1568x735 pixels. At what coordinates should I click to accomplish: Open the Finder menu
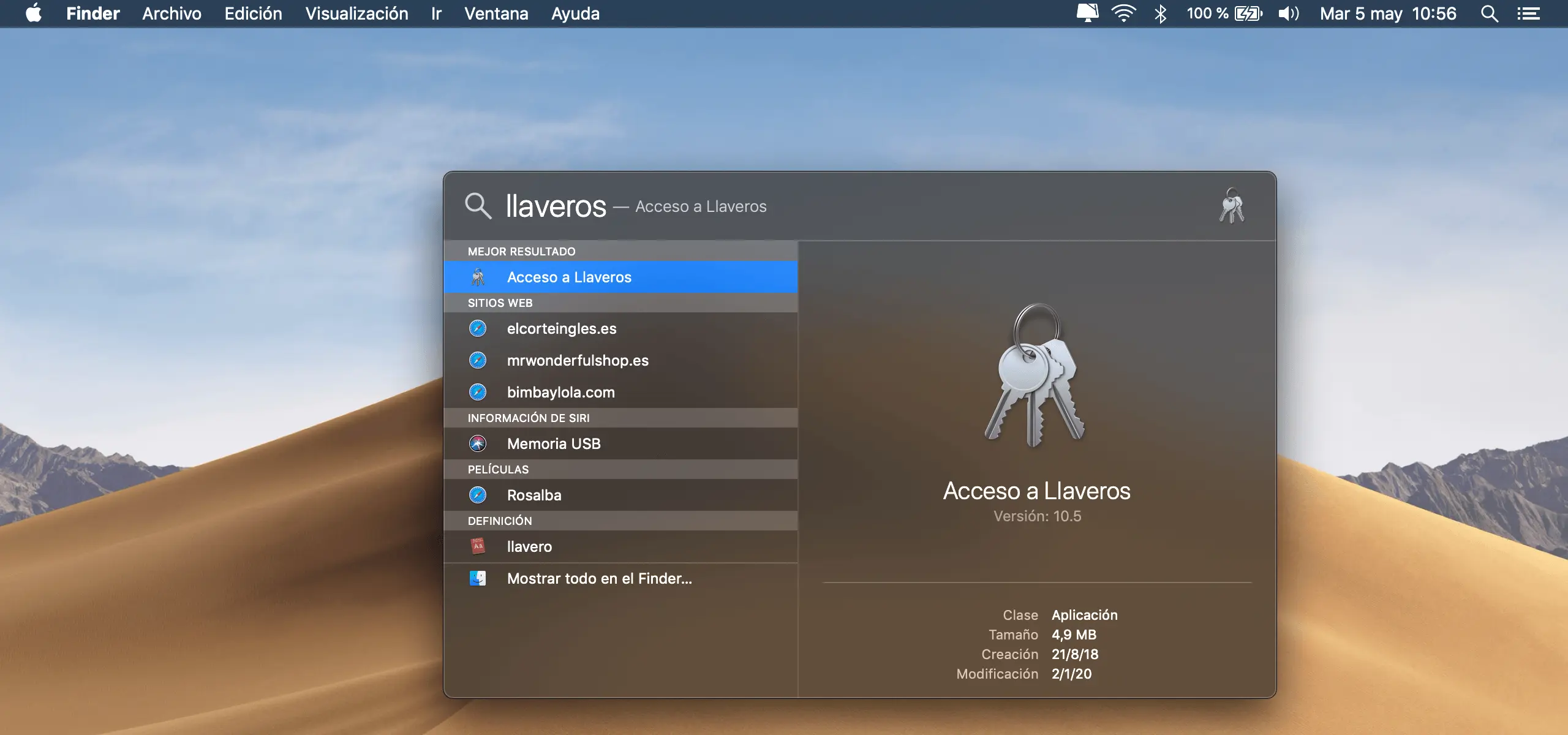coord(93,13)
